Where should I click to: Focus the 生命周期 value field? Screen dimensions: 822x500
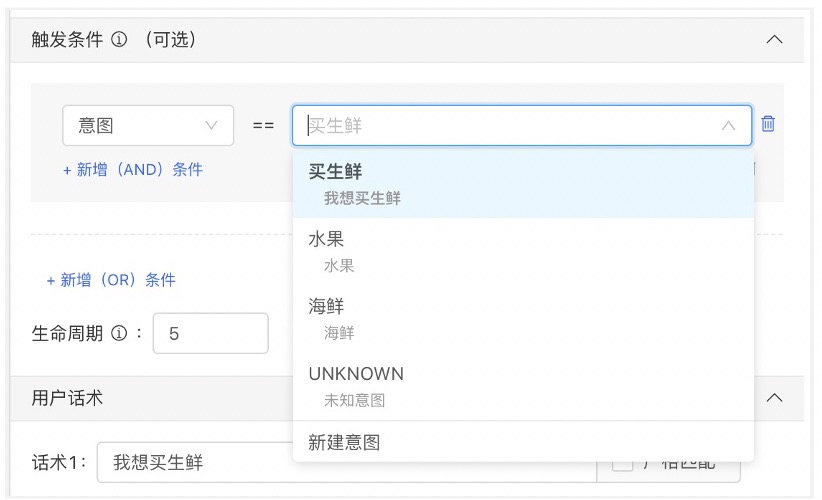pyautogui.click(x=211, y=333)
